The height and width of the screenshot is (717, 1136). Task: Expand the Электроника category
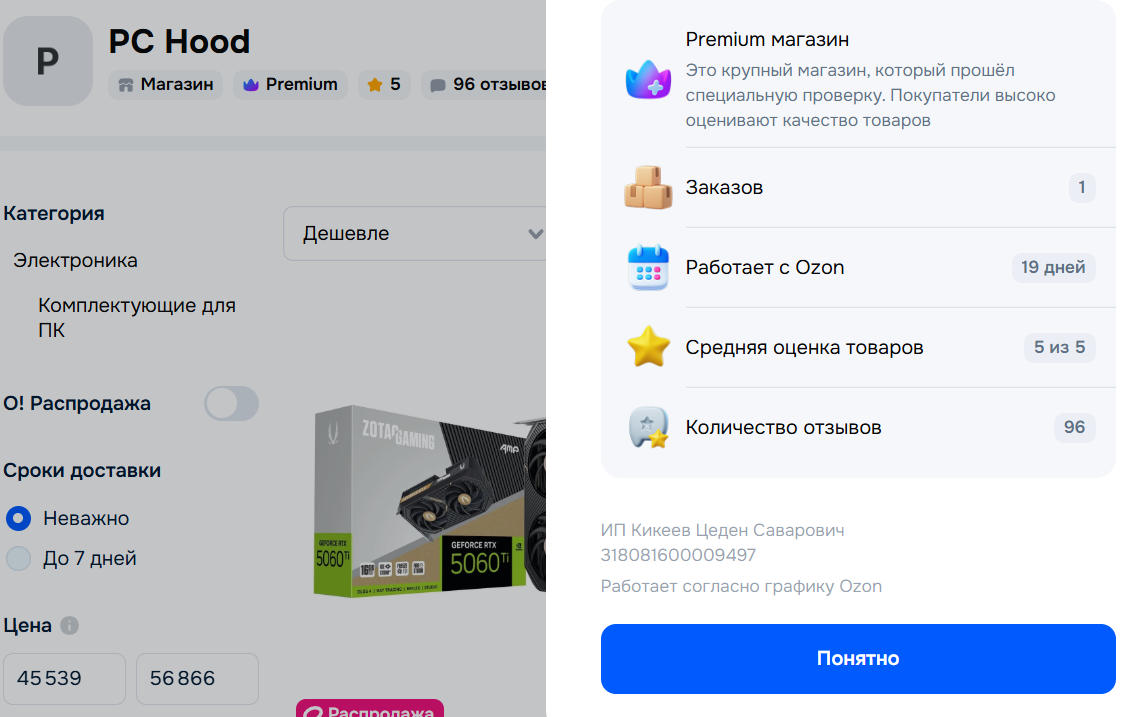(75, 260)
